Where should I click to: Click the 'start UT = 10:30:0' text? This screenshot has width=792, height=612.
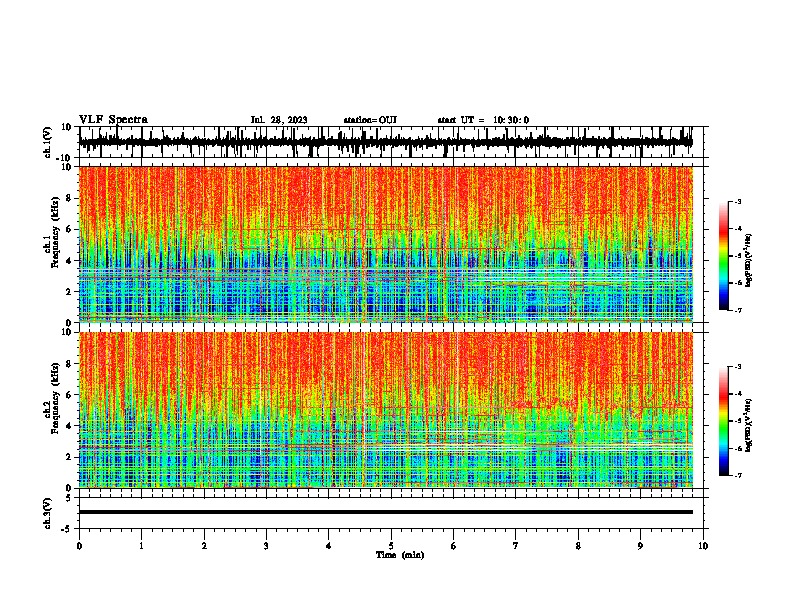coord(483,120)
